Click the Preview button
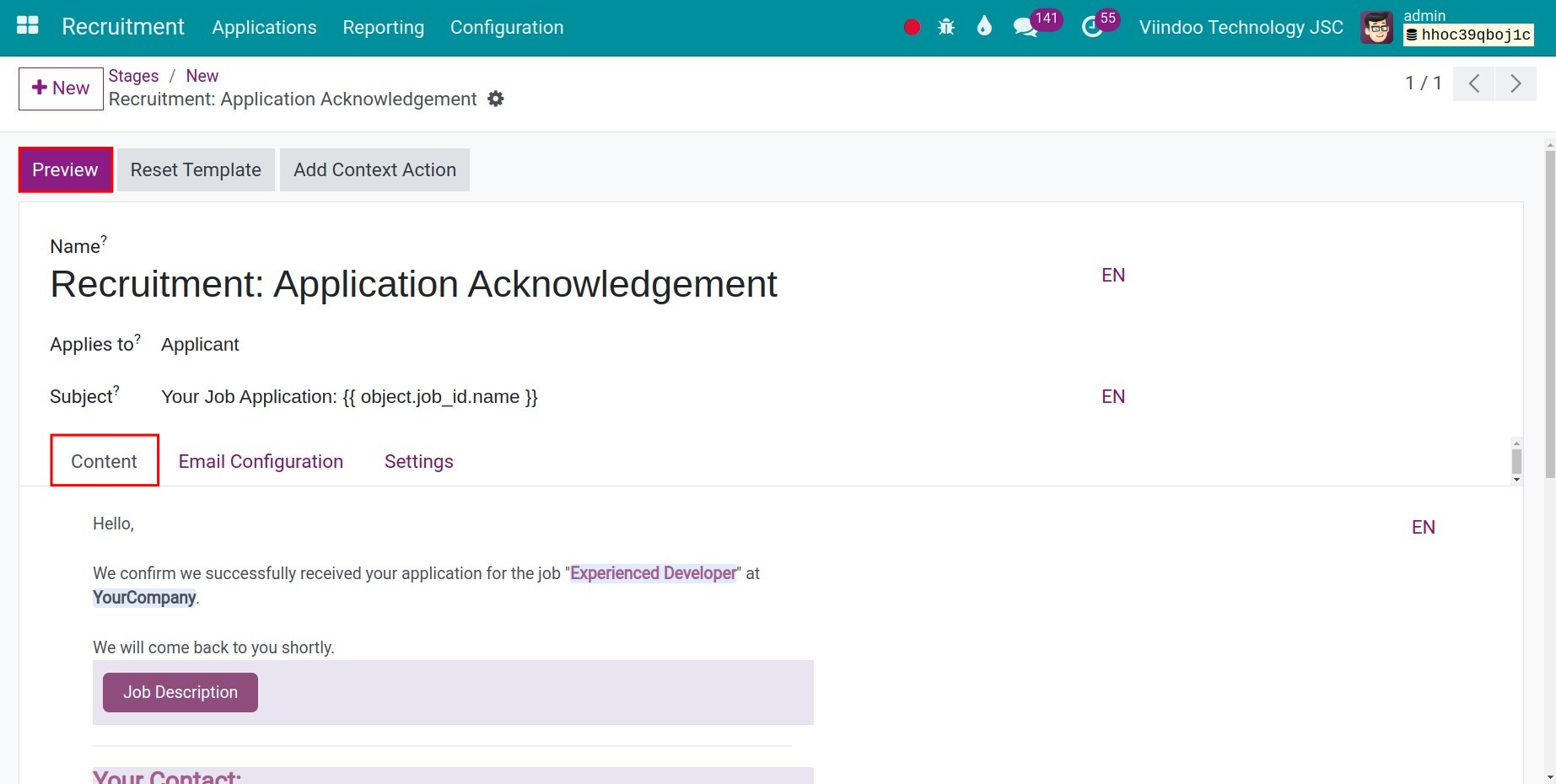1556x784 pixels. 65,169
